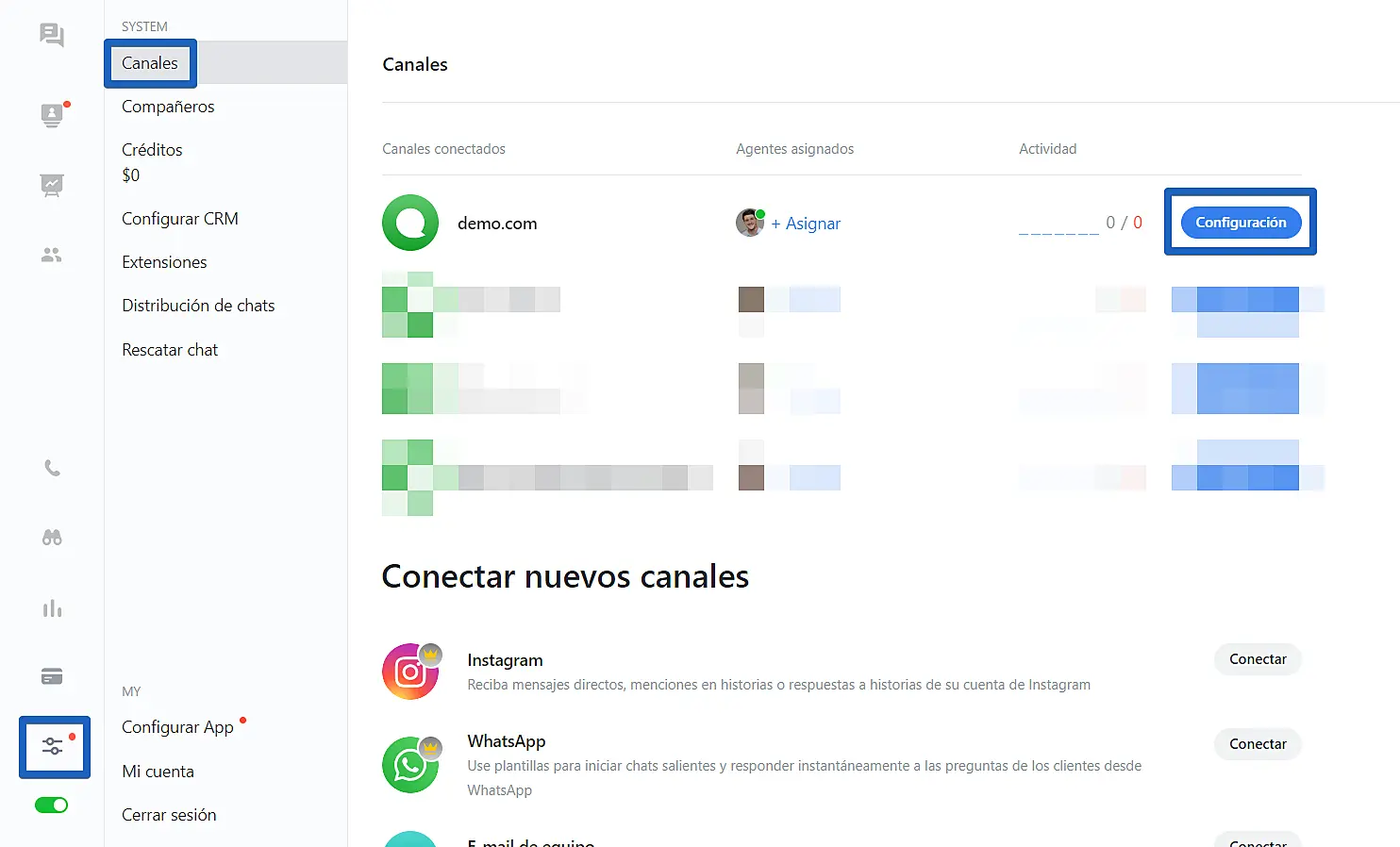Open the presentation chart board icon
The image size is (1400, 847).
pos(52,185)
